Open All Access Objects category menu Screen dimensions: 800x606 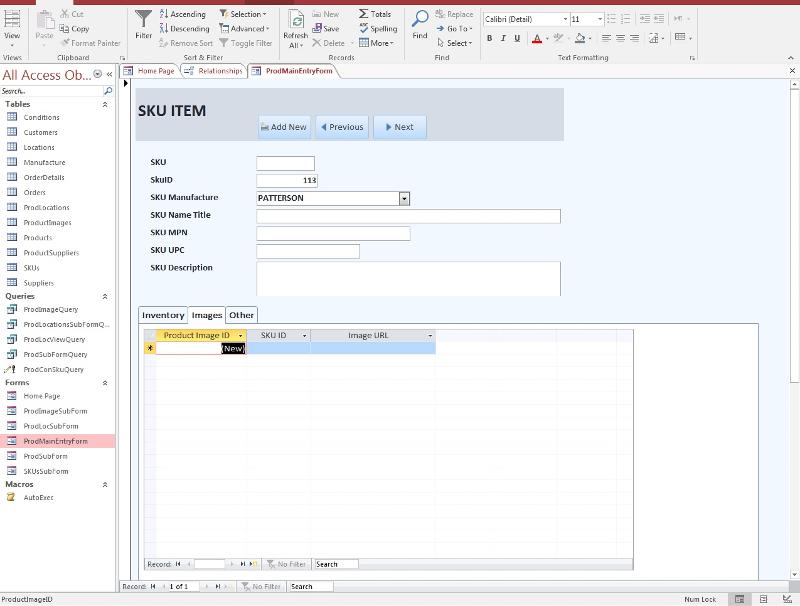tap(97, 74)
